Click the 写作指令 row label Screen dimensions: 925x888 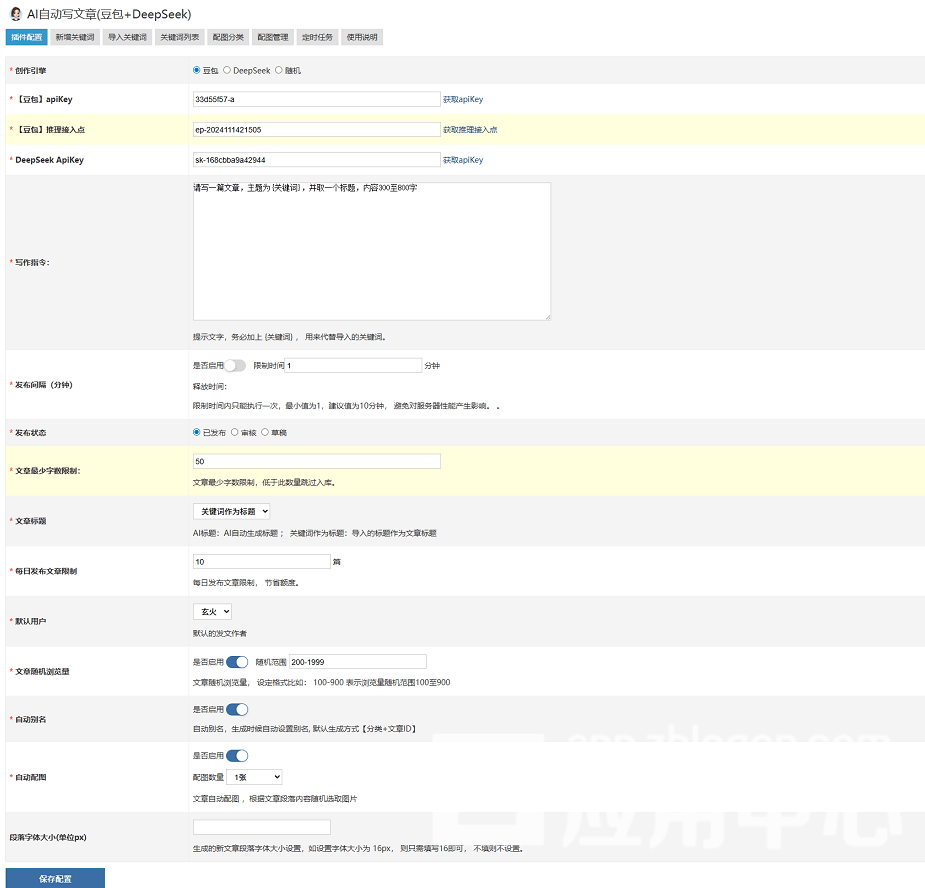click(32, 263)
